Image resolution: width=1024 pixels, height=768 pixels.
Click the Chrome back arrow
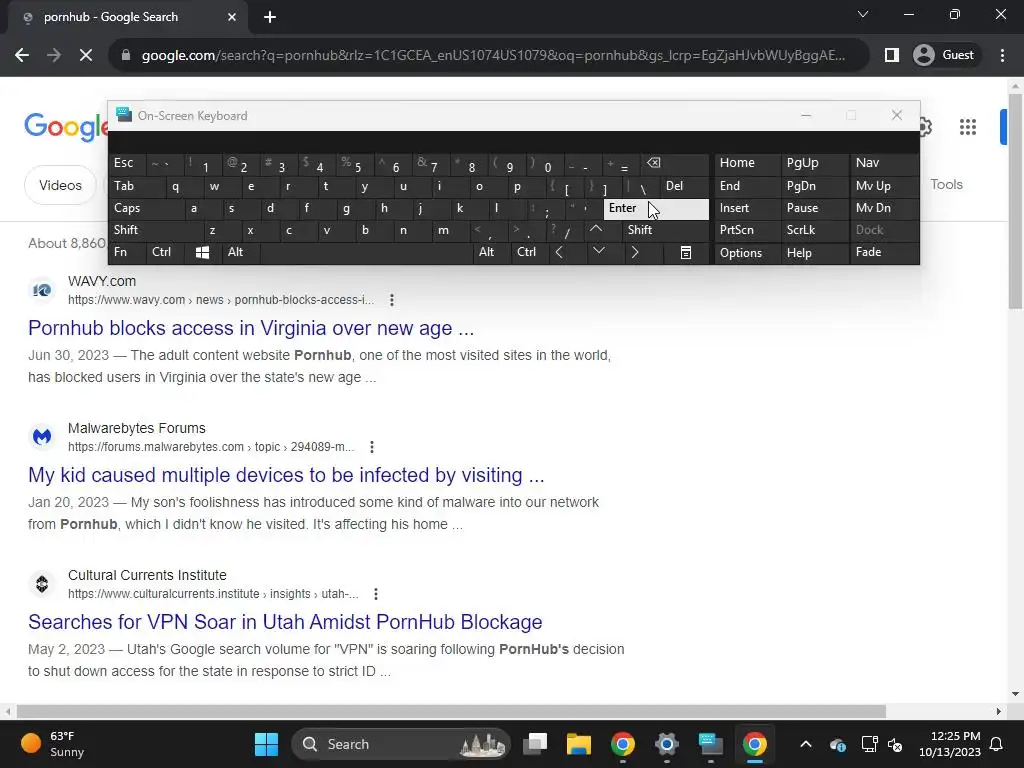click(x=22, y=56)
